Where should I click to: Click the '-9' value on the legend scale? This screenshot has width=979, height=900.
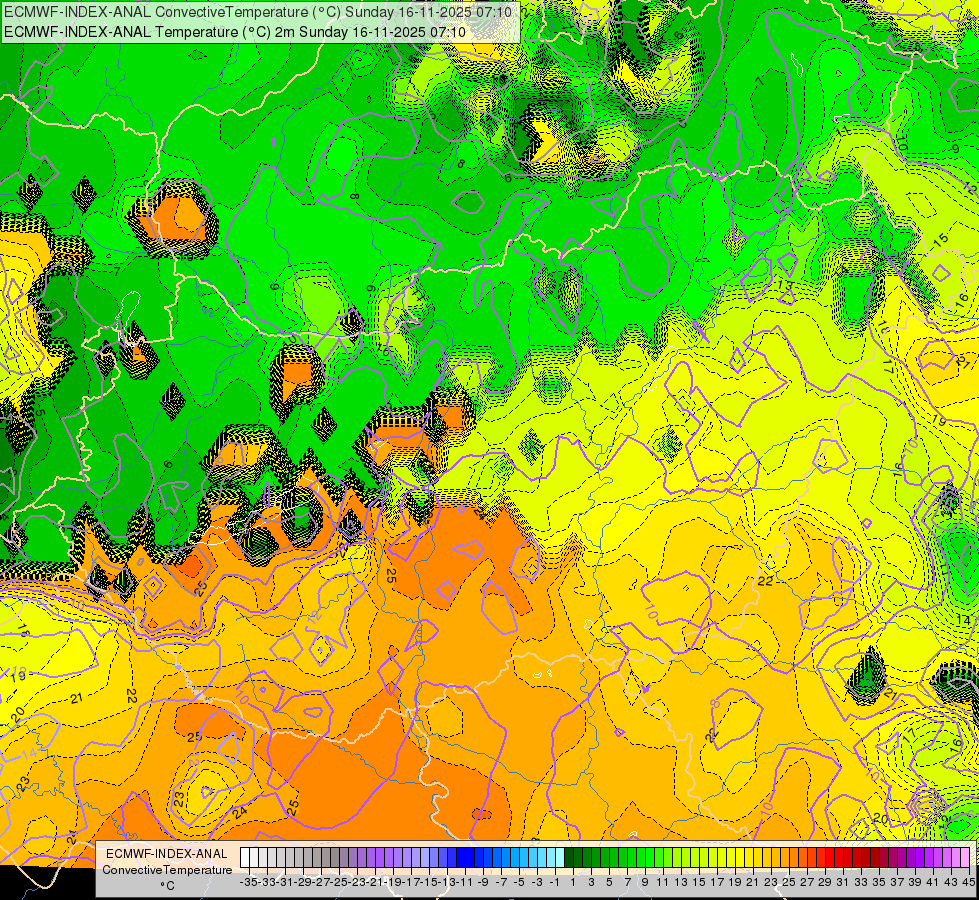click(x=483, y=883)
